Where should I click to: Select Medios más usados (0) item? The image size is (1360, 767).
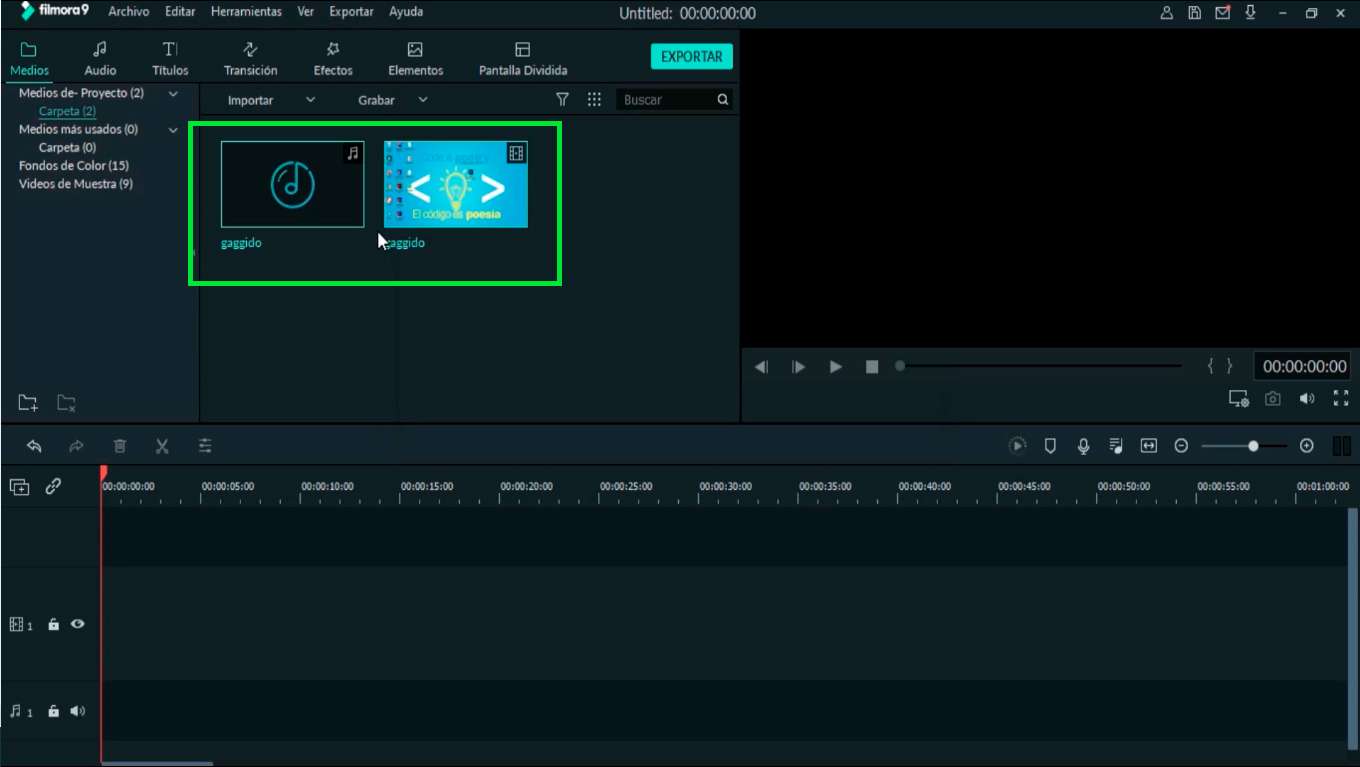tap(78, 129)
